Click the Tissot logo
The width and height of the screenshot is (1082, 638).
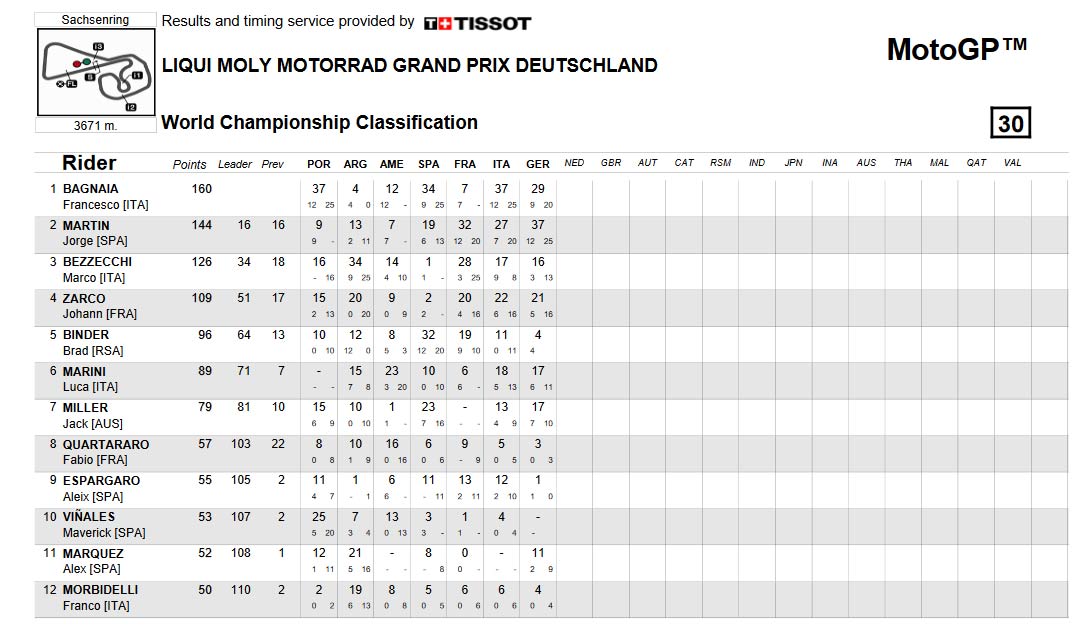pyautogui.click(x=477, y=23)
